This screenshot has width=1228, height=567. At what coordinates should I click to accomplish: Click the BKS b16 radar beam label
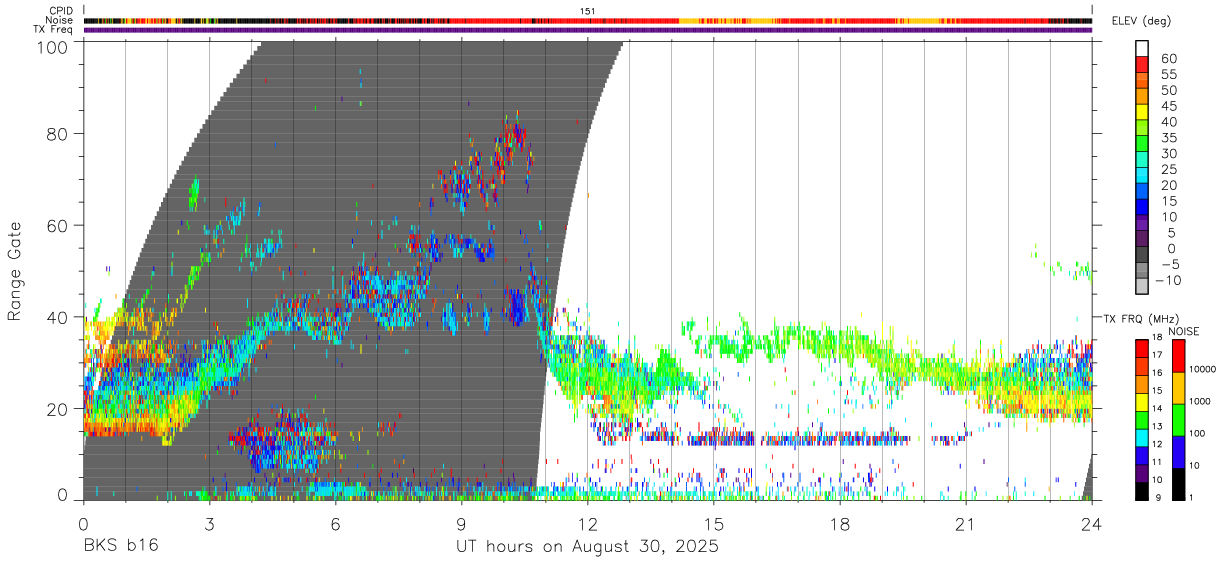pos(120,547)
